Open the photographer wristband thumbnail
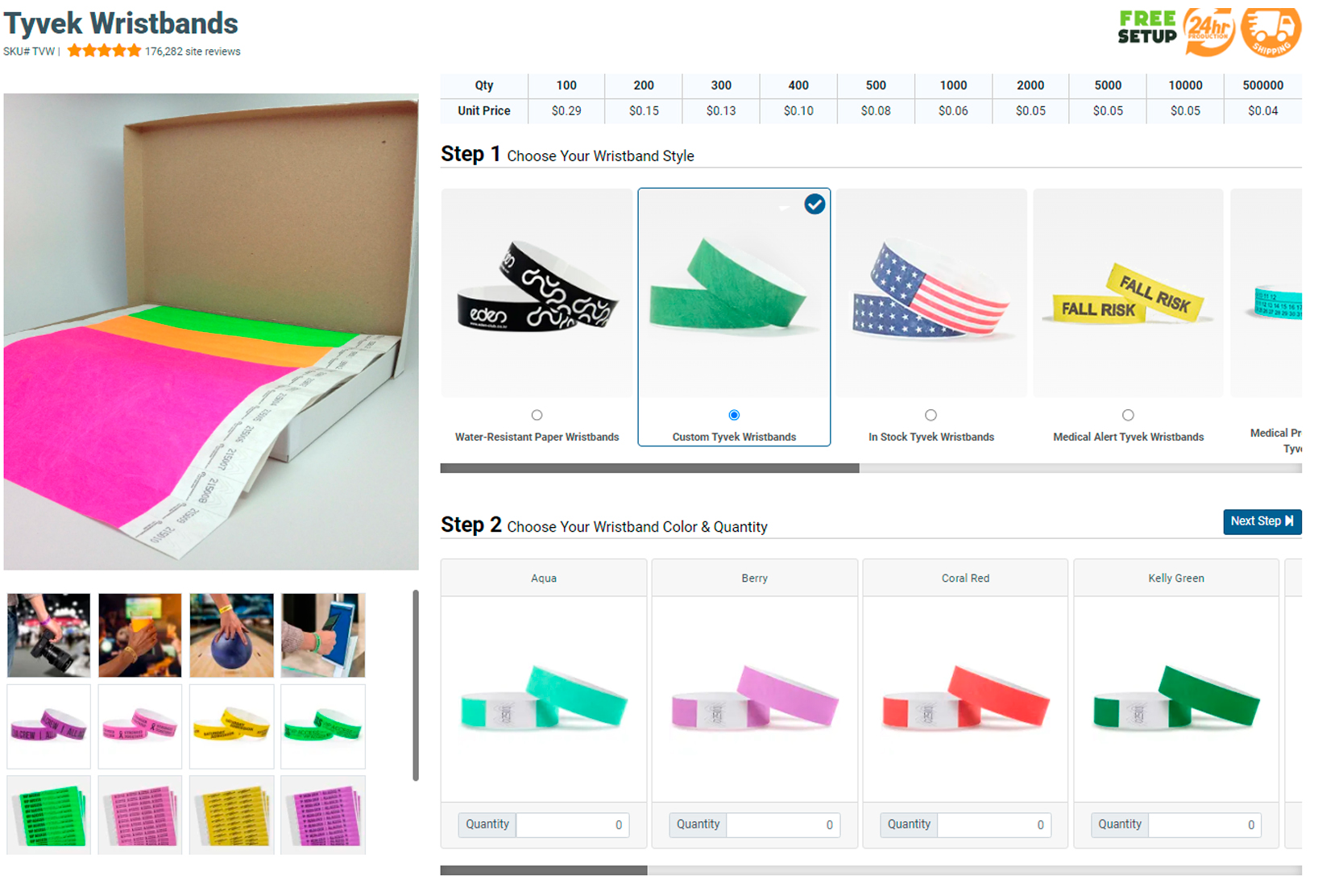 [49, 635]
